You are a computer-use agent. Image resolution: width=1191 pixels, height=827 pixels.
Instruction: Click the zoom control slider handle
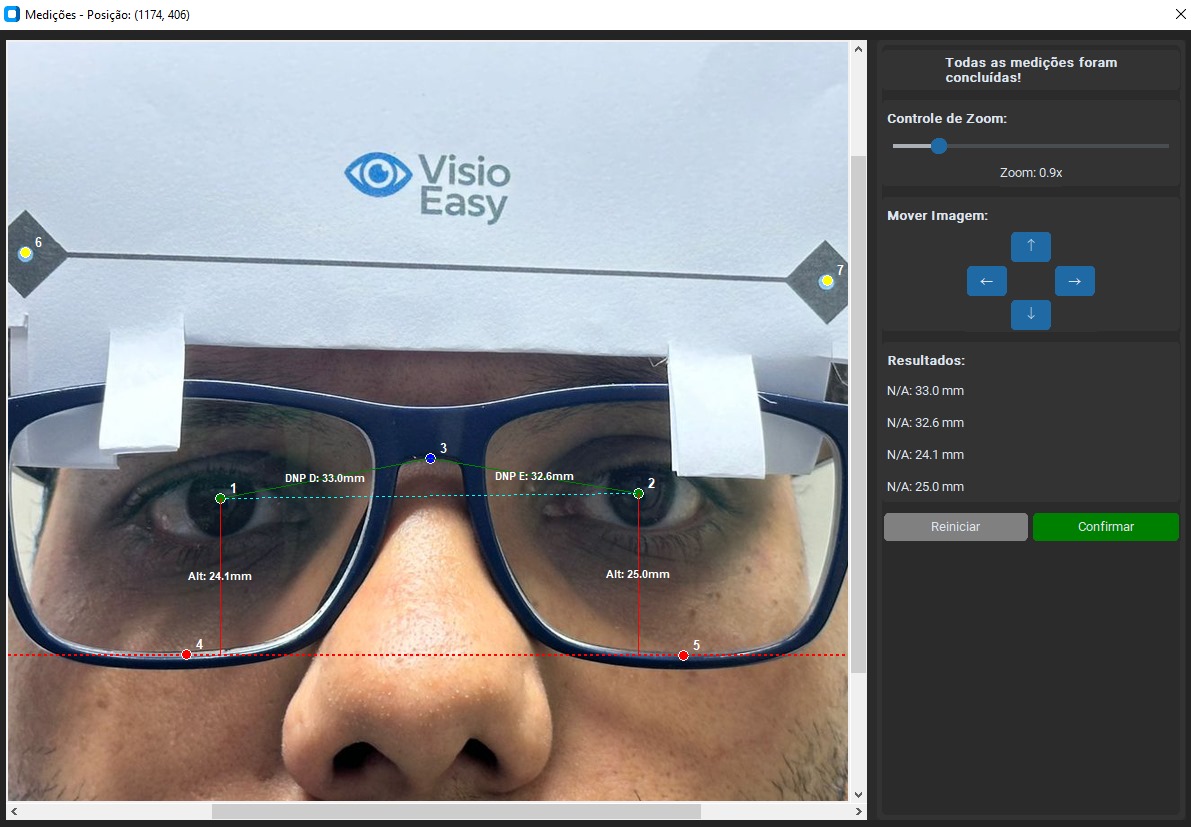(939, 146)
